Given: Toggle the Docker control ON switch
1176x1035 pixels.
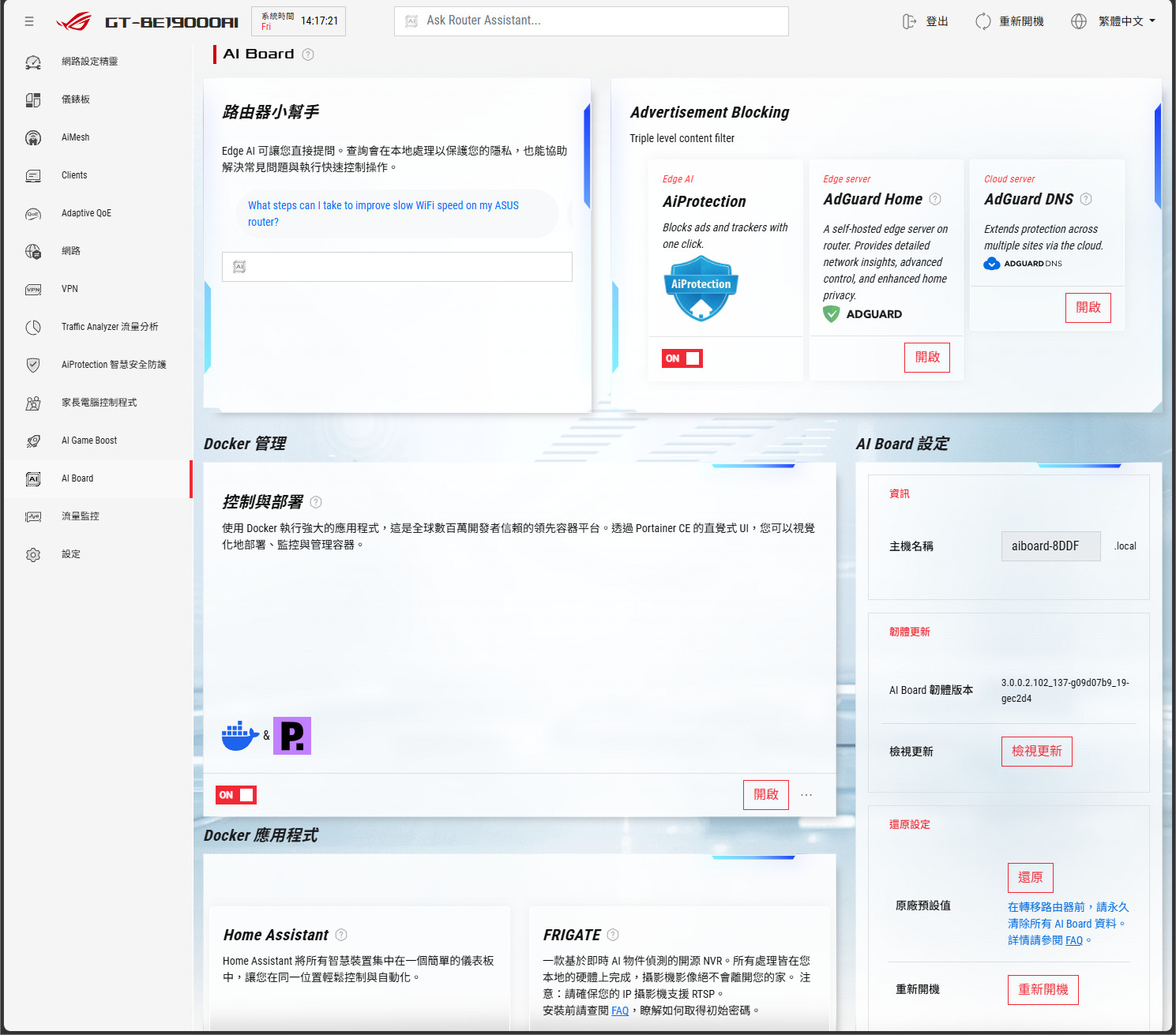Looking at the screenshot, I should (236, 795).
